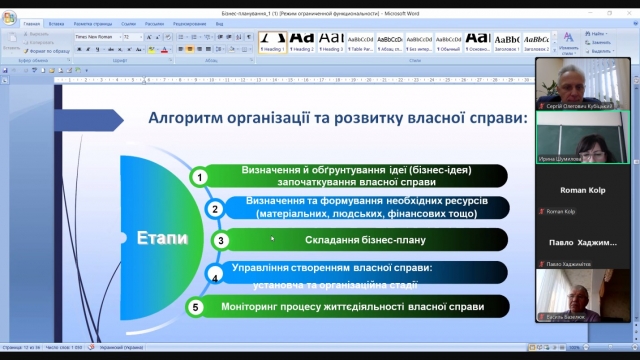Viewport: 640px width, 360px height.
Task: Click the red font color icon
Action: [x=164, y=49]
